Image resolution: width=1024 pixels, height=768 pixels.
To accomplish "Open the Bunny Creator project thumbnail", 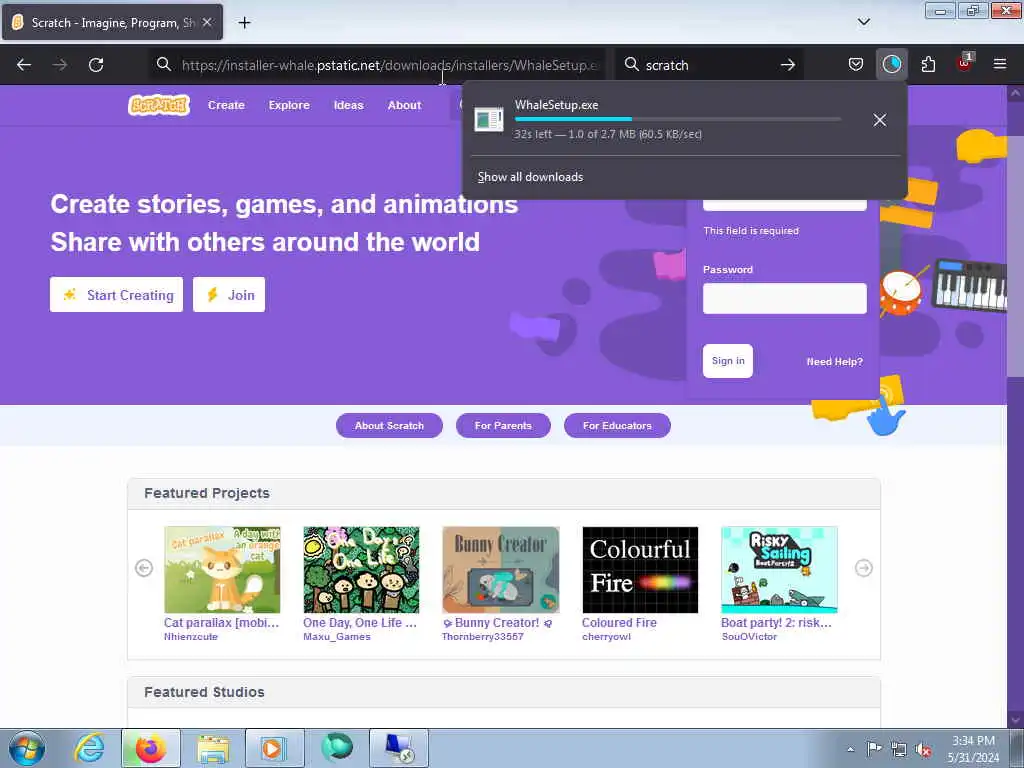I will pos(501,570).
